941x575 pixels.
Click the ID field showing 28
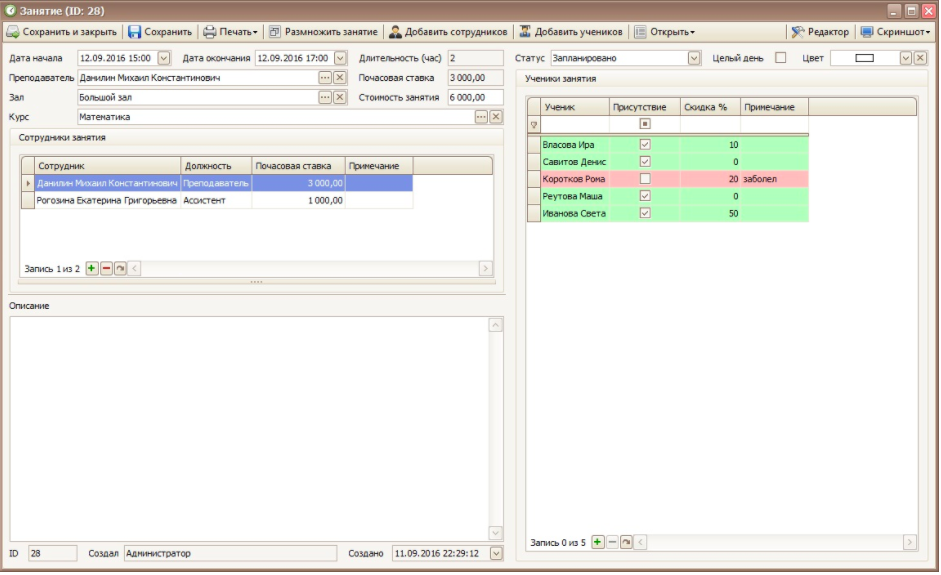click(53, 553)
